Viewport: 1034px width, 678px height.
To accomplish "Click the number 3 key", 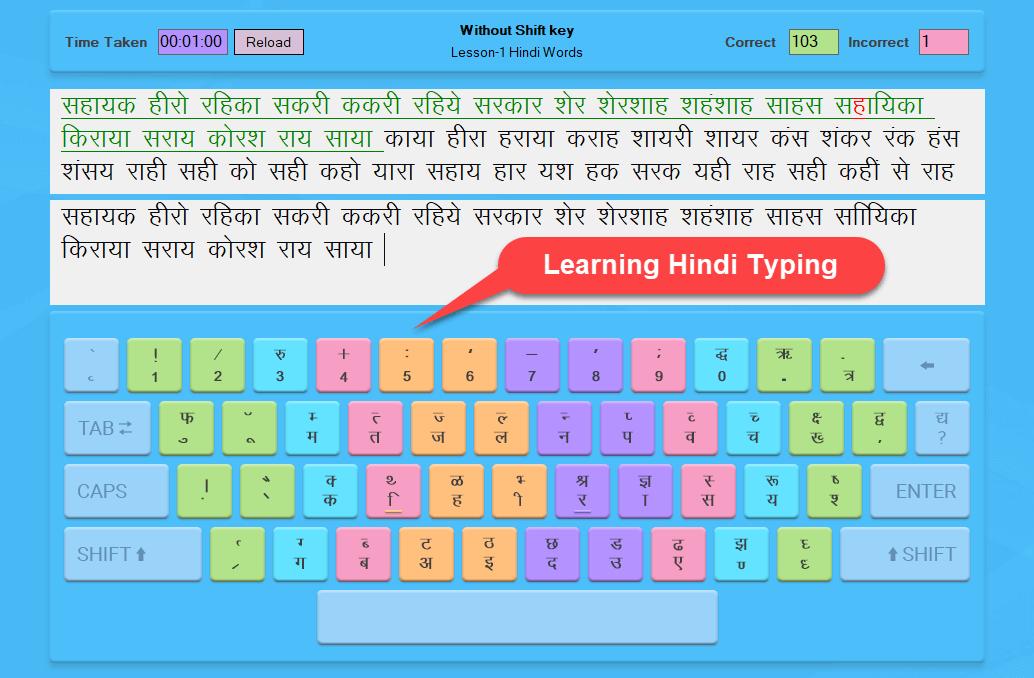I will [280, 365].
